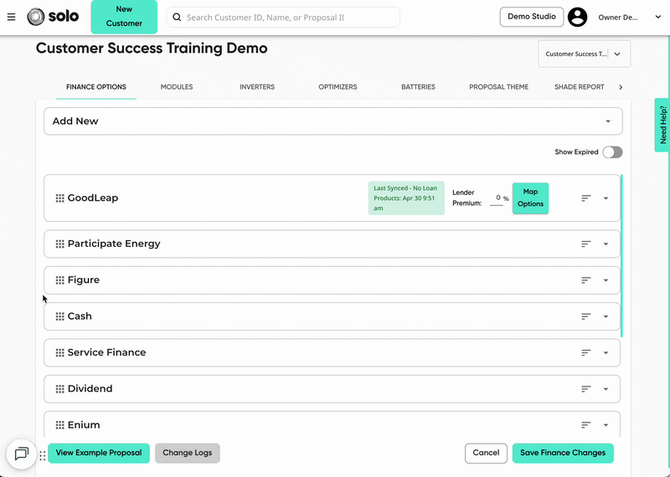The height and width of the screenshot is (477, 670).
Task: Grab the Figure drag handle
Action: [x=60, y=280]
